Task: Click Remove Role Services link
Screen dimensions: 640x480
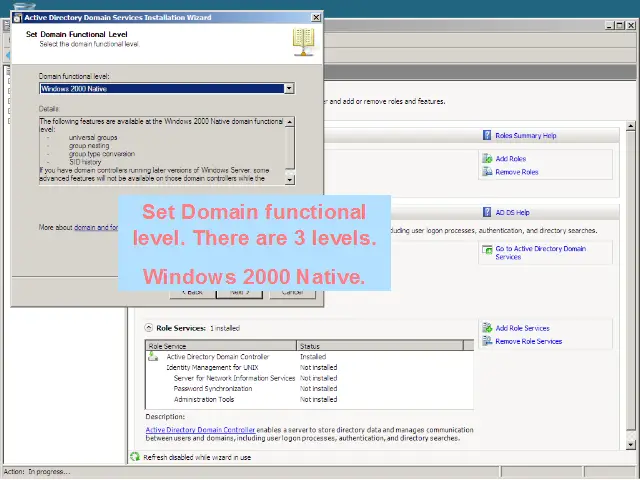Action: coord(529,341)
